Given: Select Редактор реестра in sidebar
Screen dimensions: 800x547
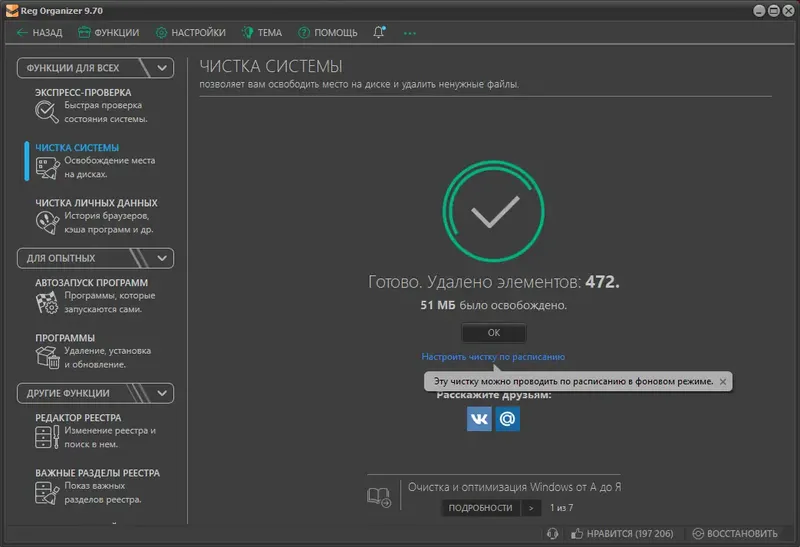Looking at the screenshot, I should point(78,417).
